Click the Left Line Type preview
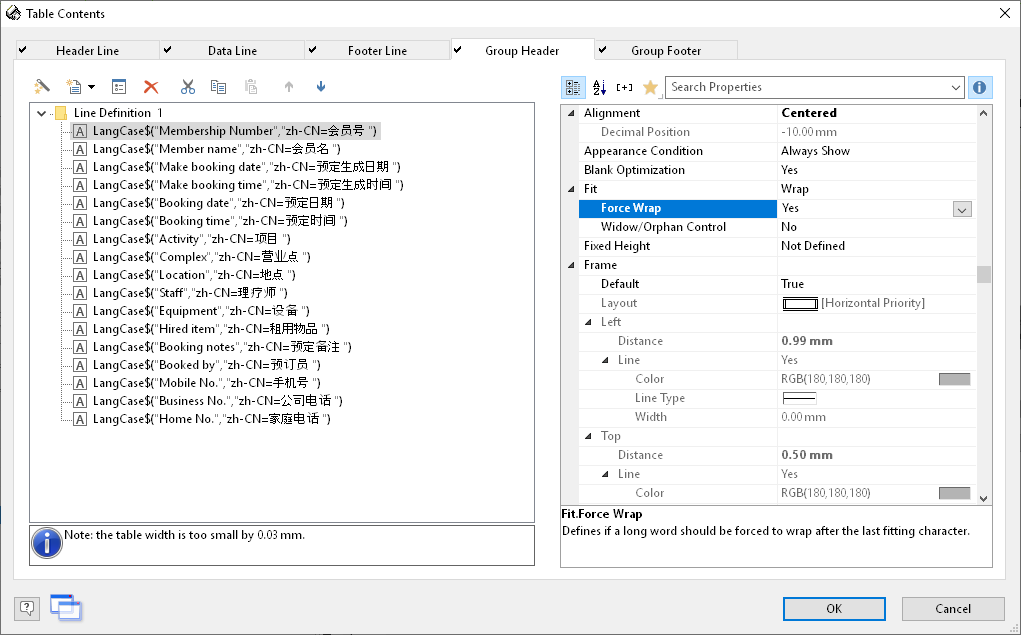1021x635 pixels. point(799,398)
